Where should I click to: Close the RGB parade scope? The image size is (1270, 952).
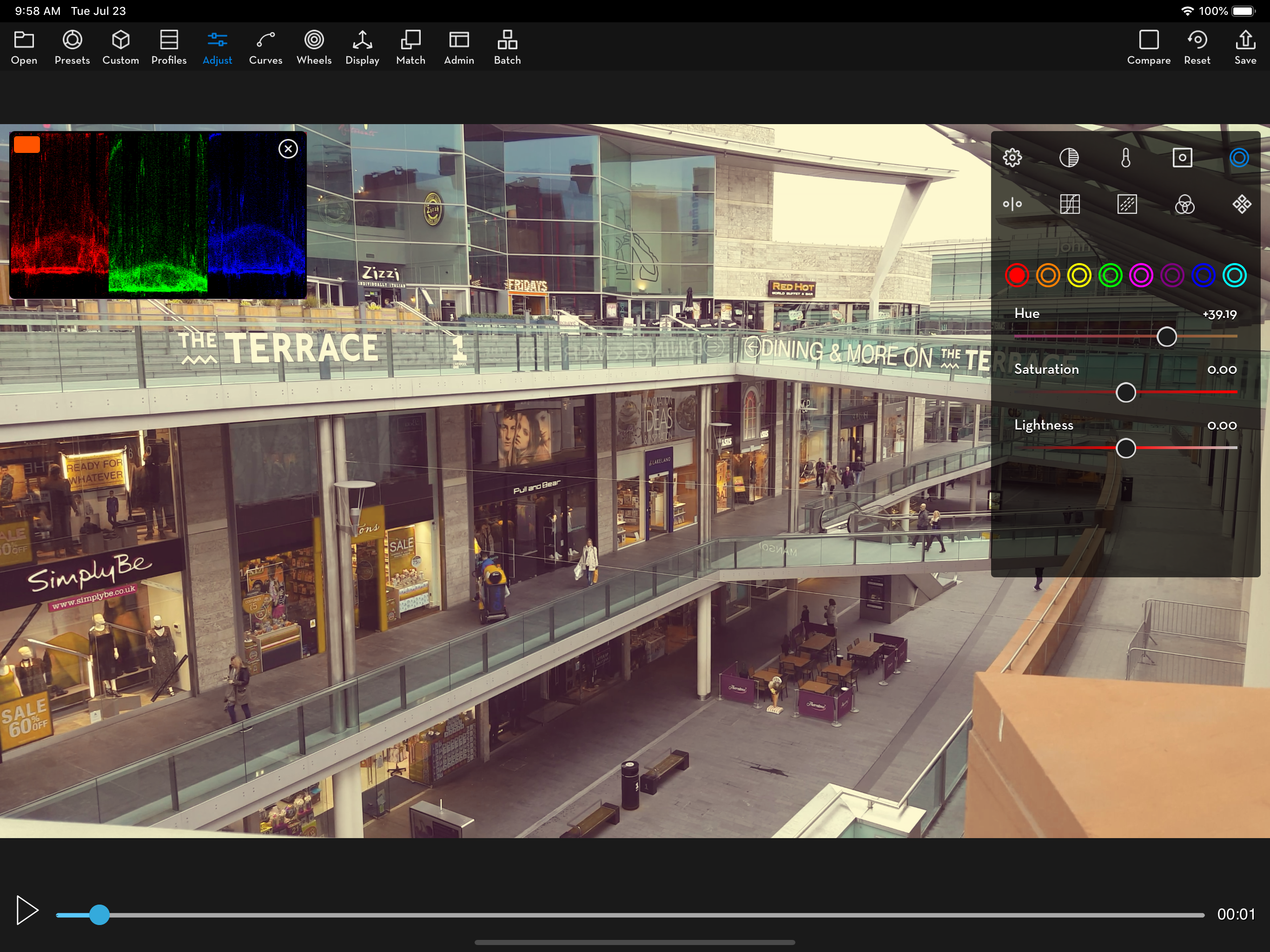(x=288, y=149)
